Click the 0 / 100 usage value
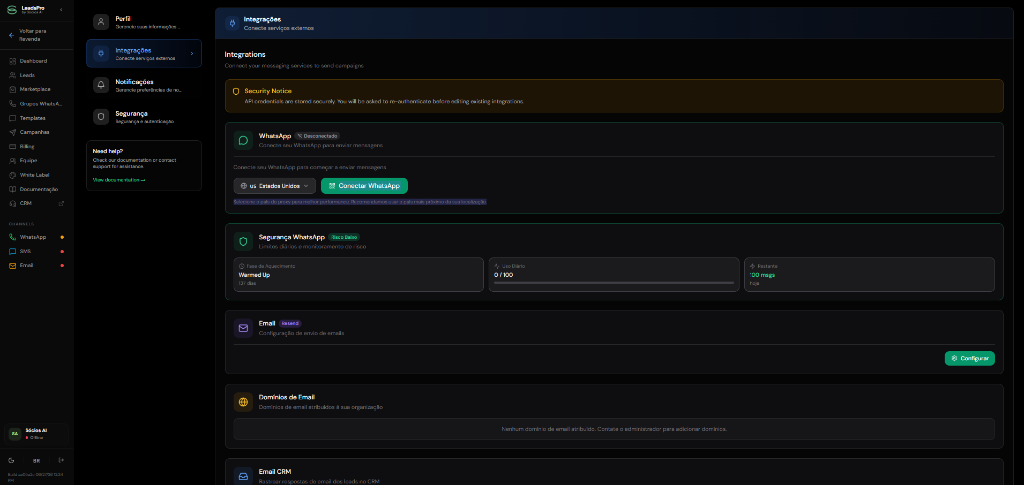This screenshot has height=485, width=1024. (504, 275)
